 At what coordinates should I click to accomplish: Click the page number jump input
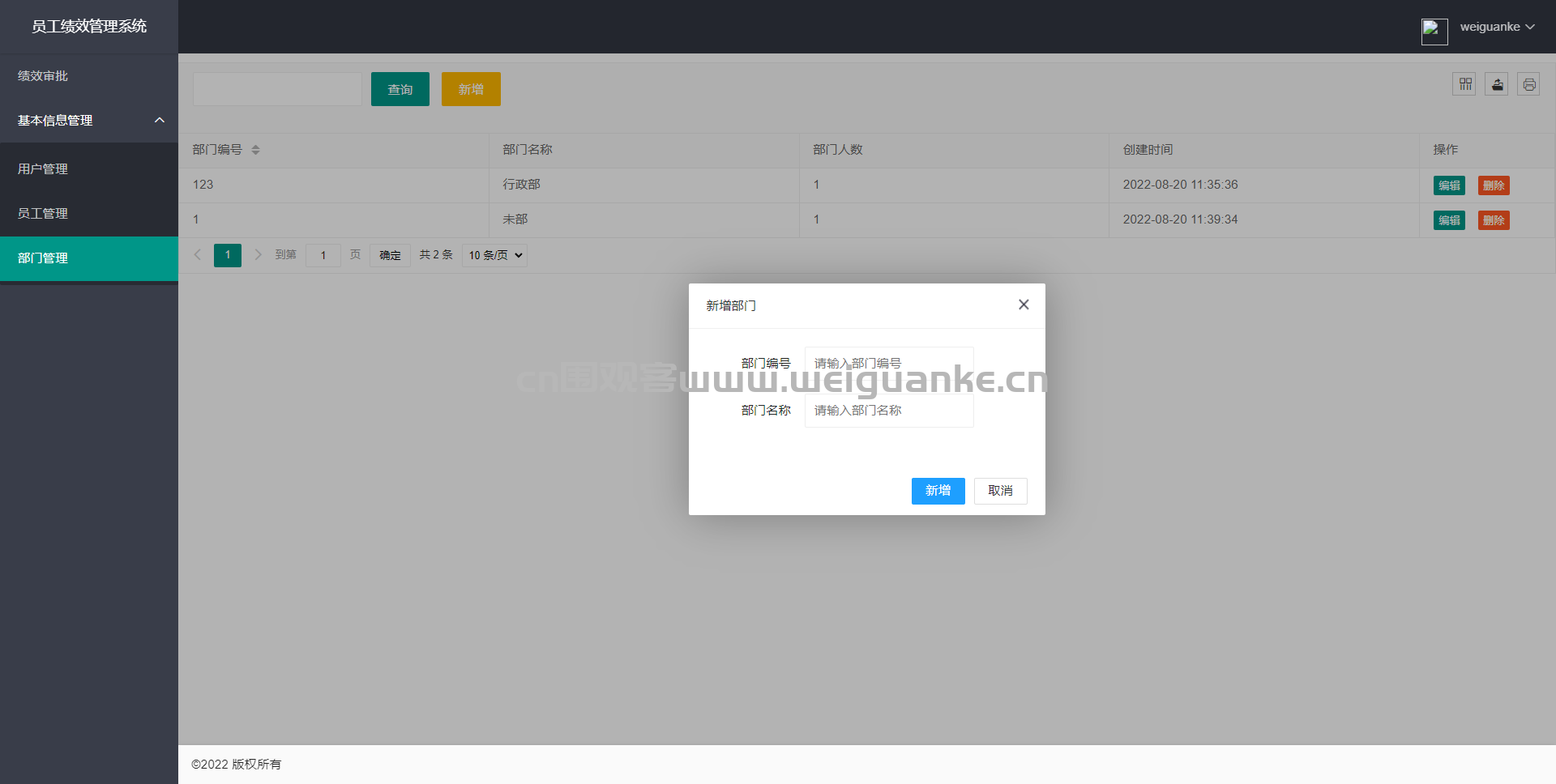click(x=323, y=255)
